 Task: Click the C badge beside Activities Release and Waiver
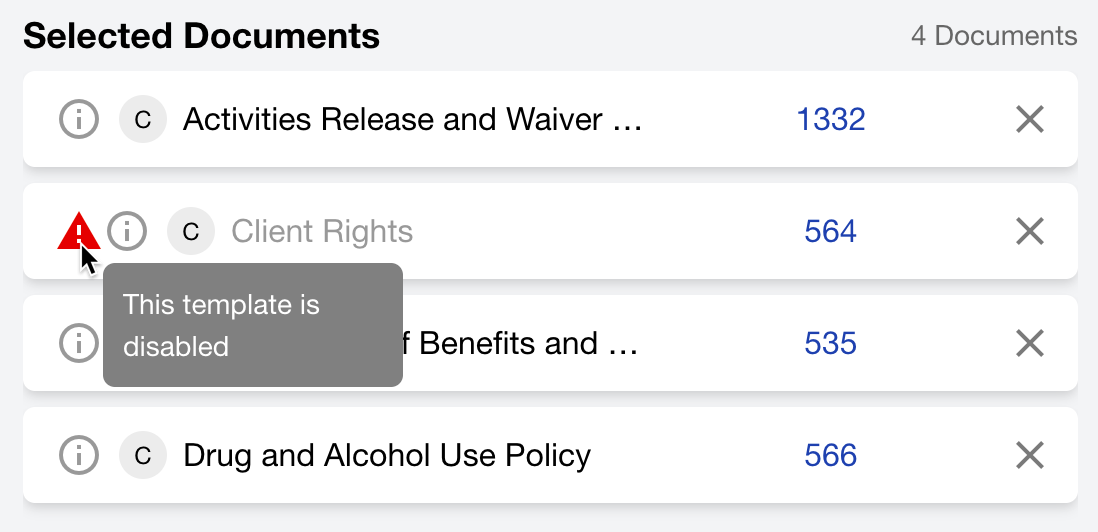tap(143, 120)
